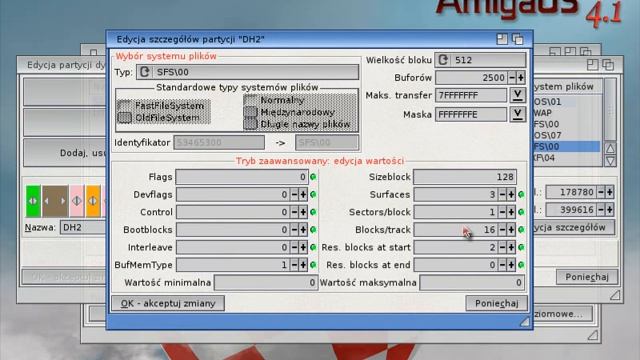Image resolution: width=640 pixels, height=360 pixels.
Task: Decrease Surfaces with the minus button
Action: 502,194
